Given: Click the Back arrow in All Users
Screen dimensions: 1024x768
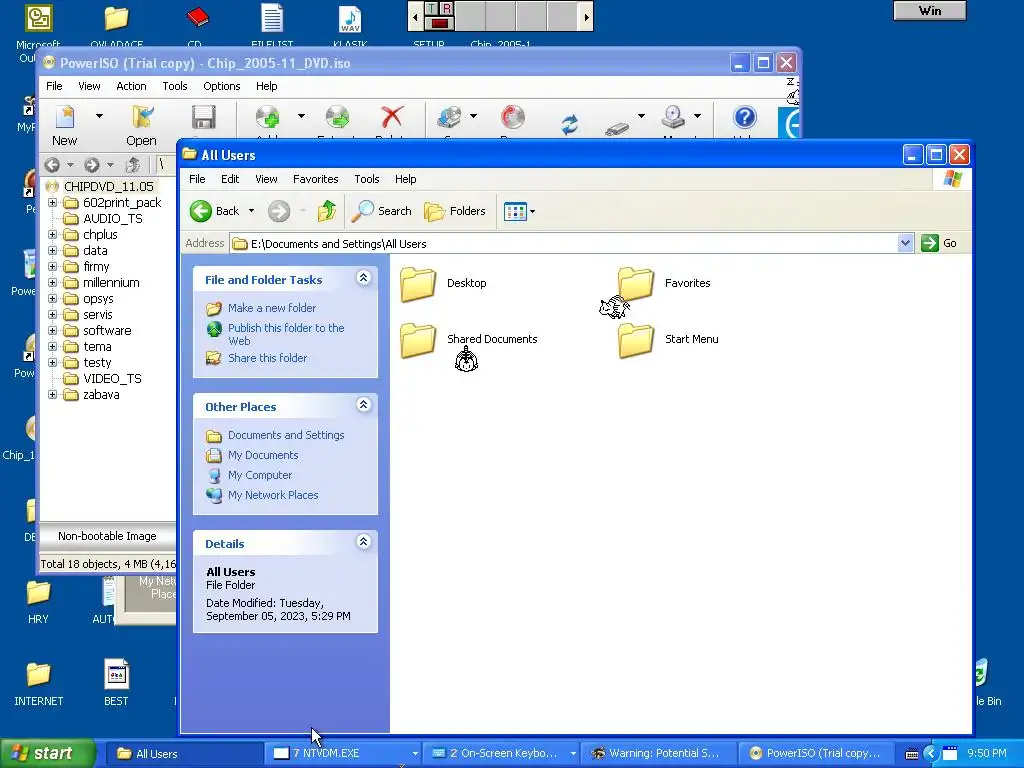Looking at the screenshot, I should pyautogui.click(x=201, y=211).
